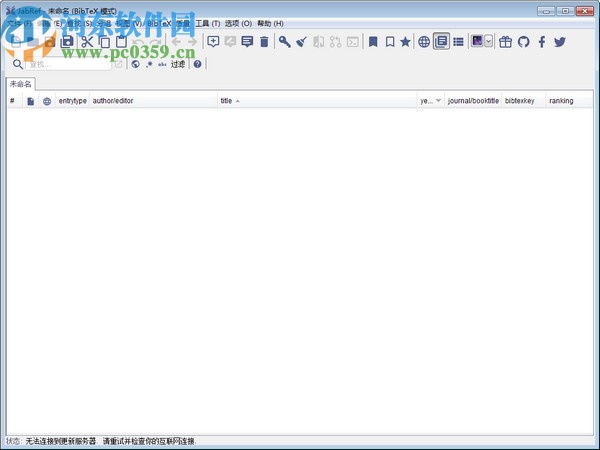
Task: Click the star icon in toolbar
Action: [405, 41]
